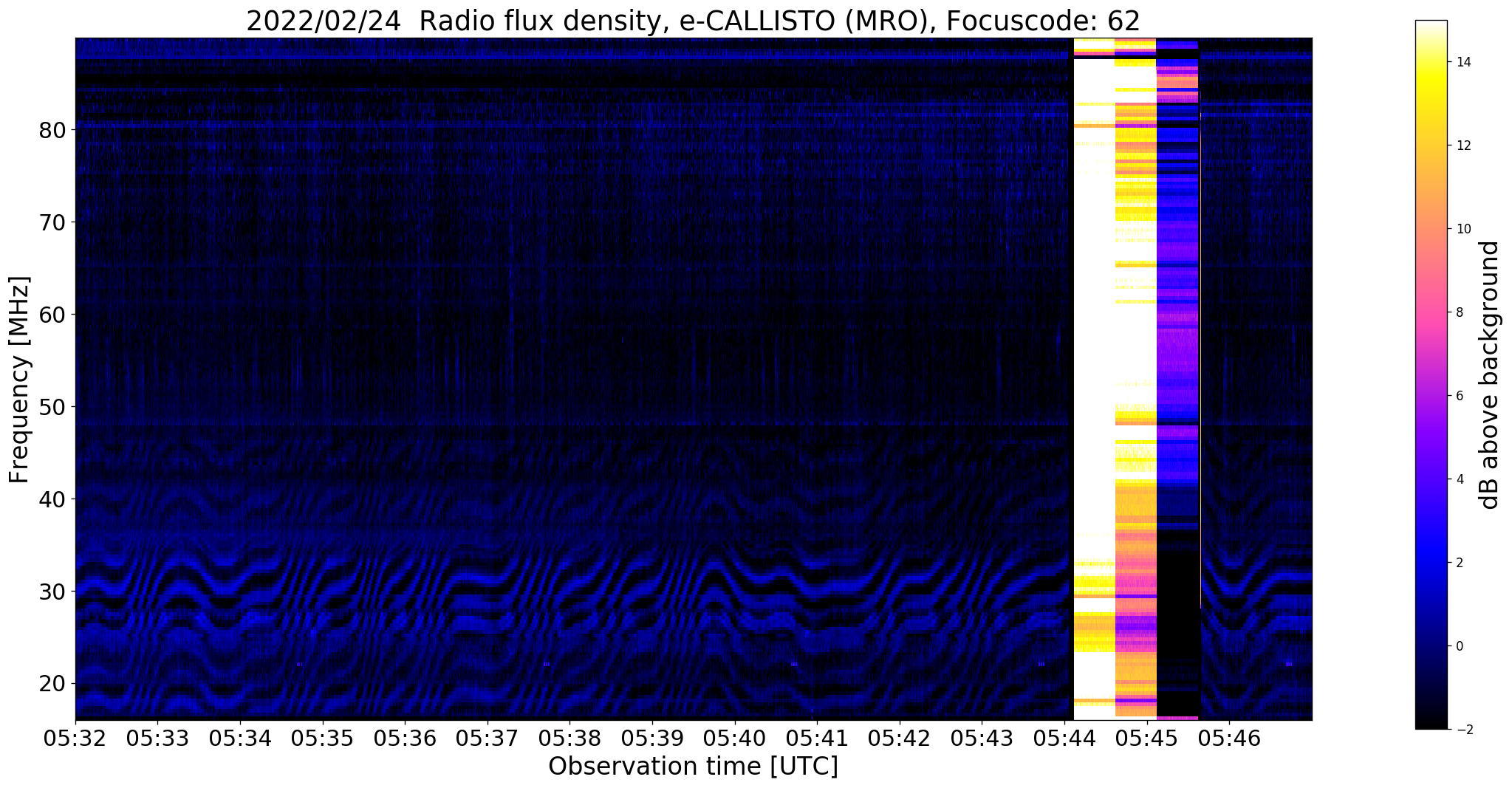Click the colorbar tick label 6

1458,396
